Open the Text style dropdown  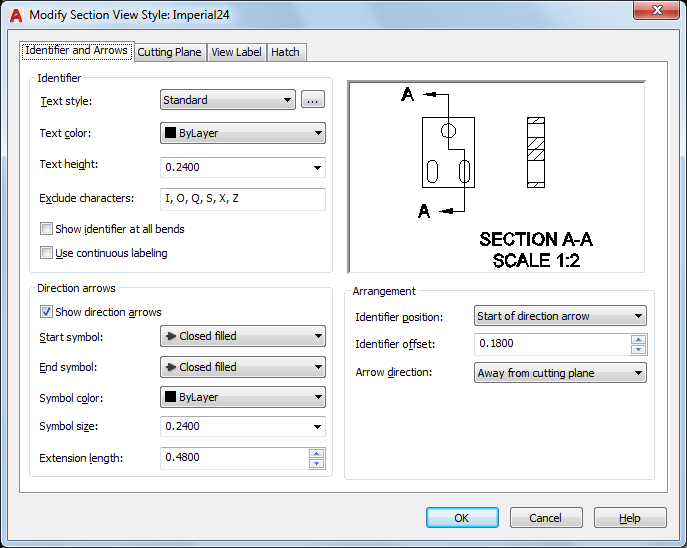[228, 100]
